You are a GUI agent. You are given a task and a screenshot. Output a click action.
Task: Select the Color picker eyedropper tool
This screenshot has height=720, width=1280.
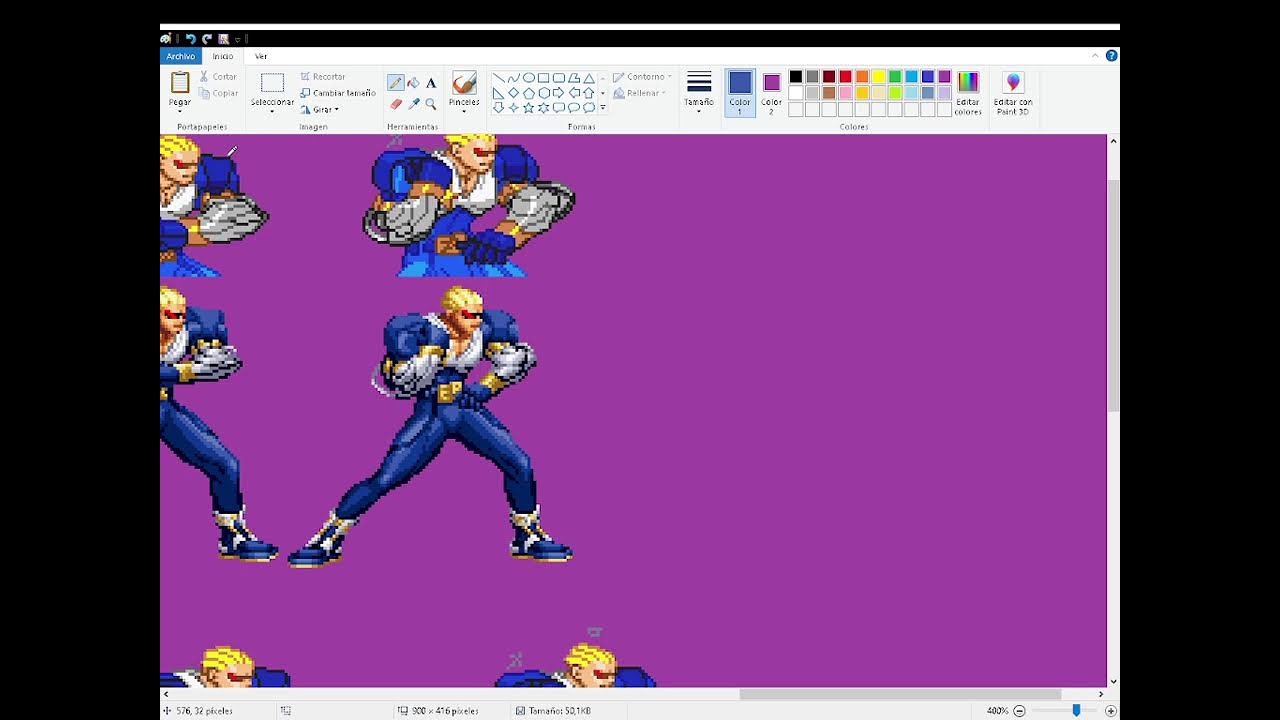coord(414,103)
